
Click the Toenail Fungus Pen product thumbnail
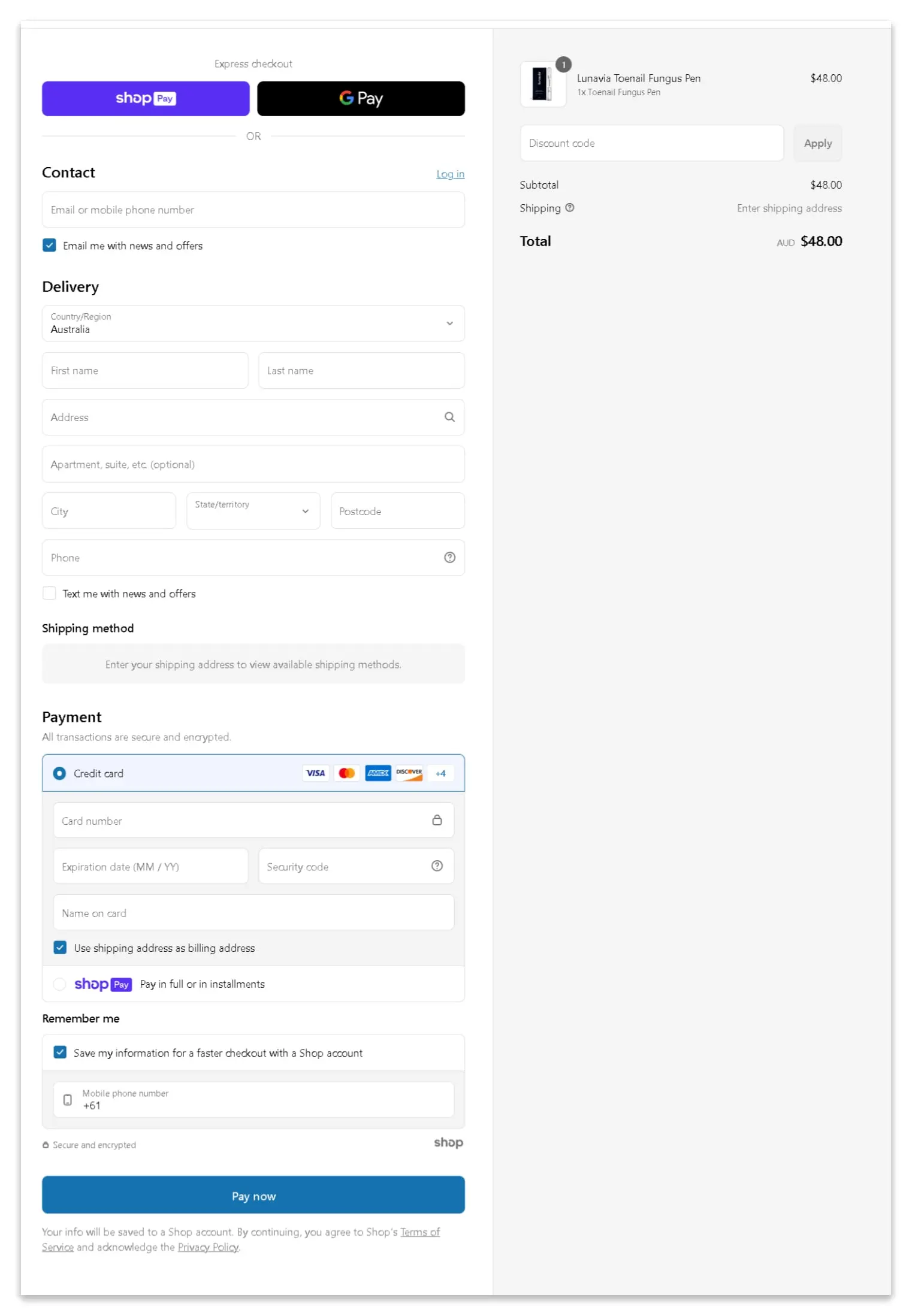tap(543, 84)
